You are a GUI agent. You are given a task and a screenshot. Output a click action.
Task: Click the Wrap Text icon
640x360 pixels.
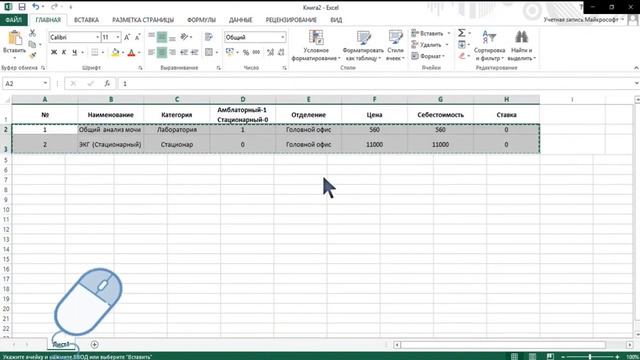point(209,37)
